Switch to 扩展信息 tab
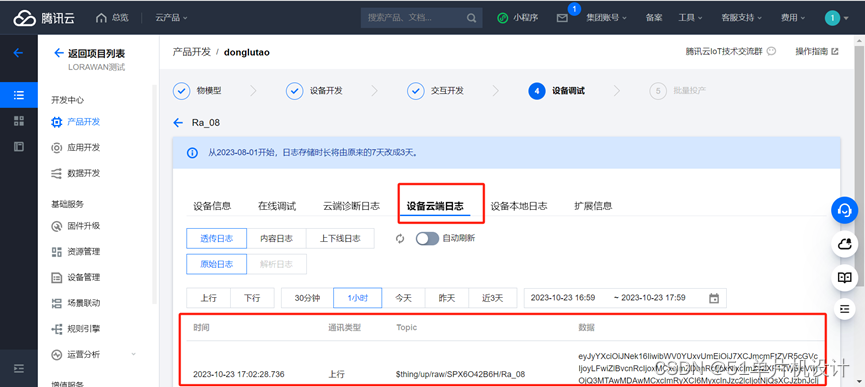The image size is (865, 387). click(x=593, y=206)
